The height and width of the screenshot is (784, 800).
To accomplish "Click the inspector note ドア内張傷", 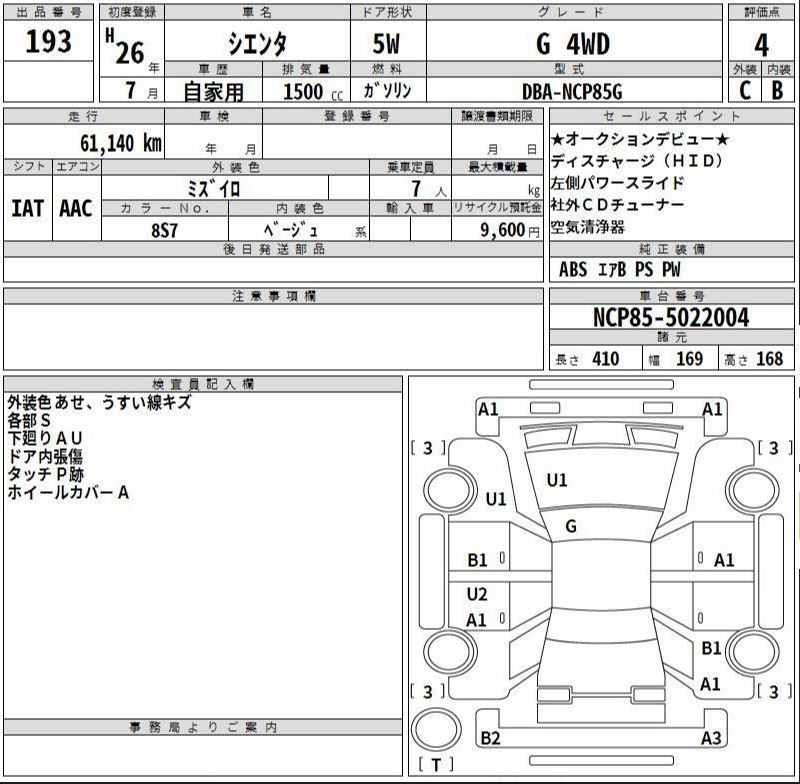I will 45,456.
